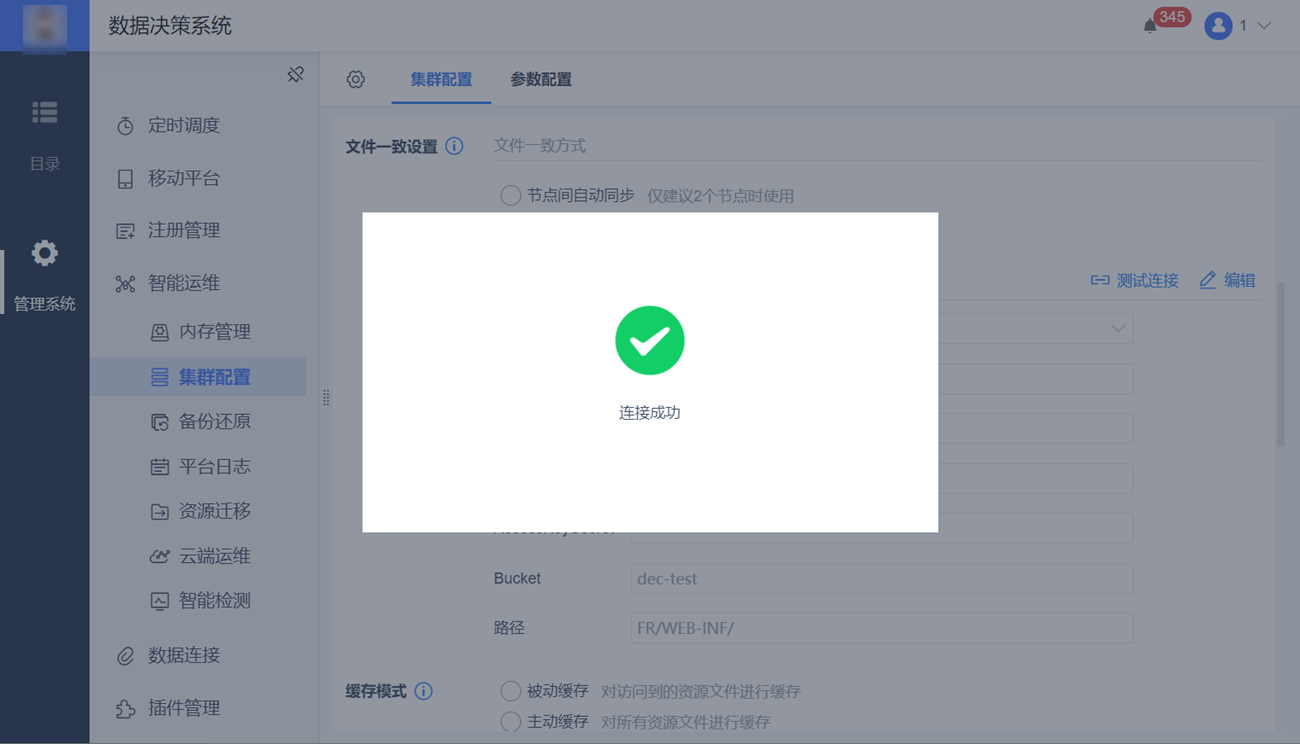The height and width of the screenshot is (744, 1300).
Task: Click the info icon next to 缓存模式
Action: (423, 691)
